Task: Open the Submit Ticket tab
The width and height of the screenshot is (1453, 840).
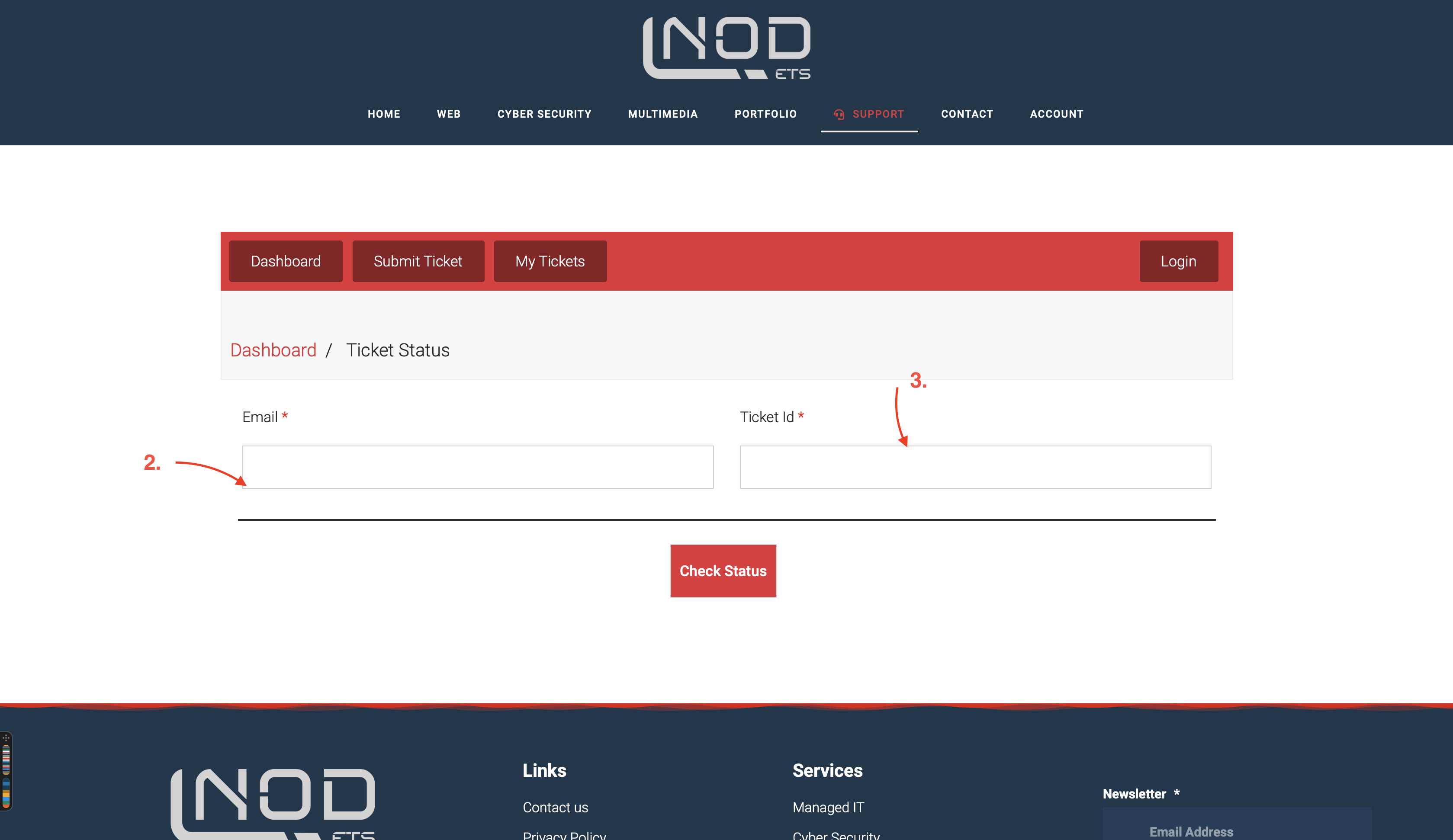Action: (x=418, y=261)
